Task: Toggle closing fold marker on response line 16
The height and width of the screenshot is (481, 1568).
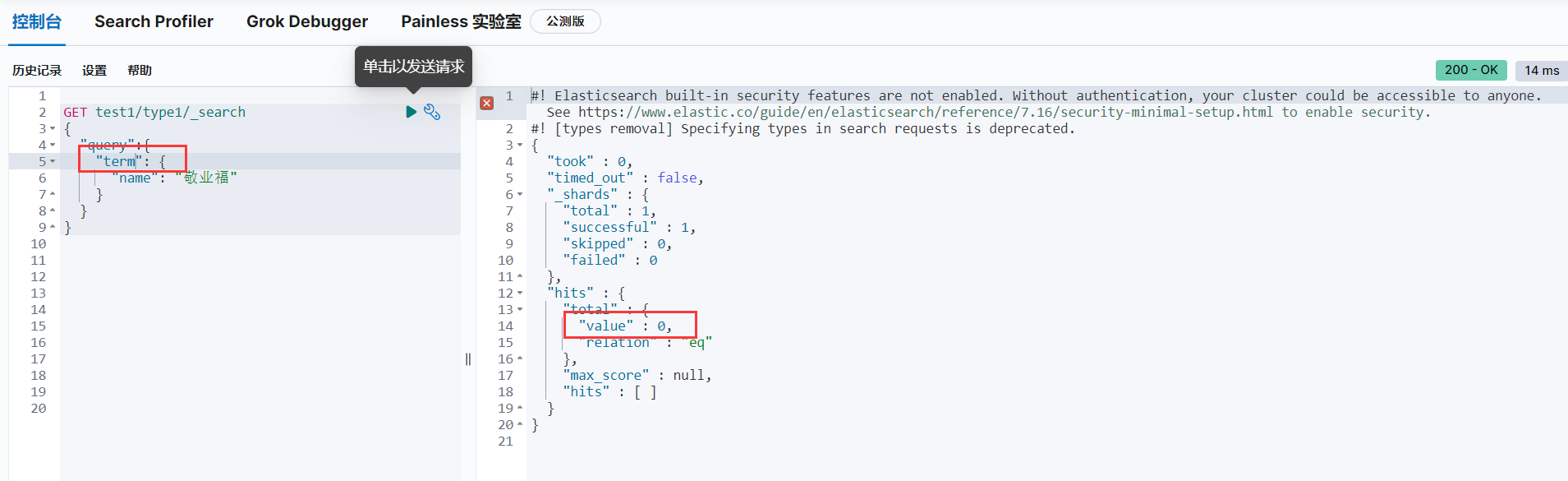Action: click(520, 358)
